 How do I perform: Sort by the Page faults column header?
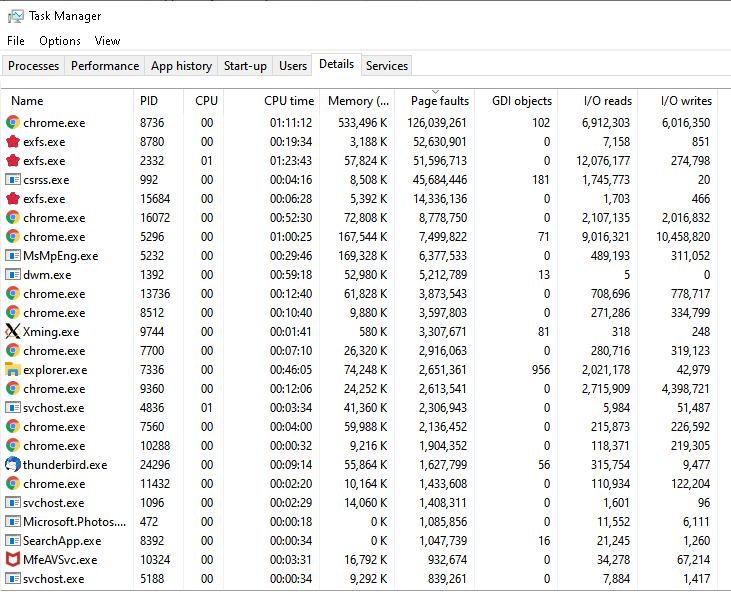click(439, 101)
